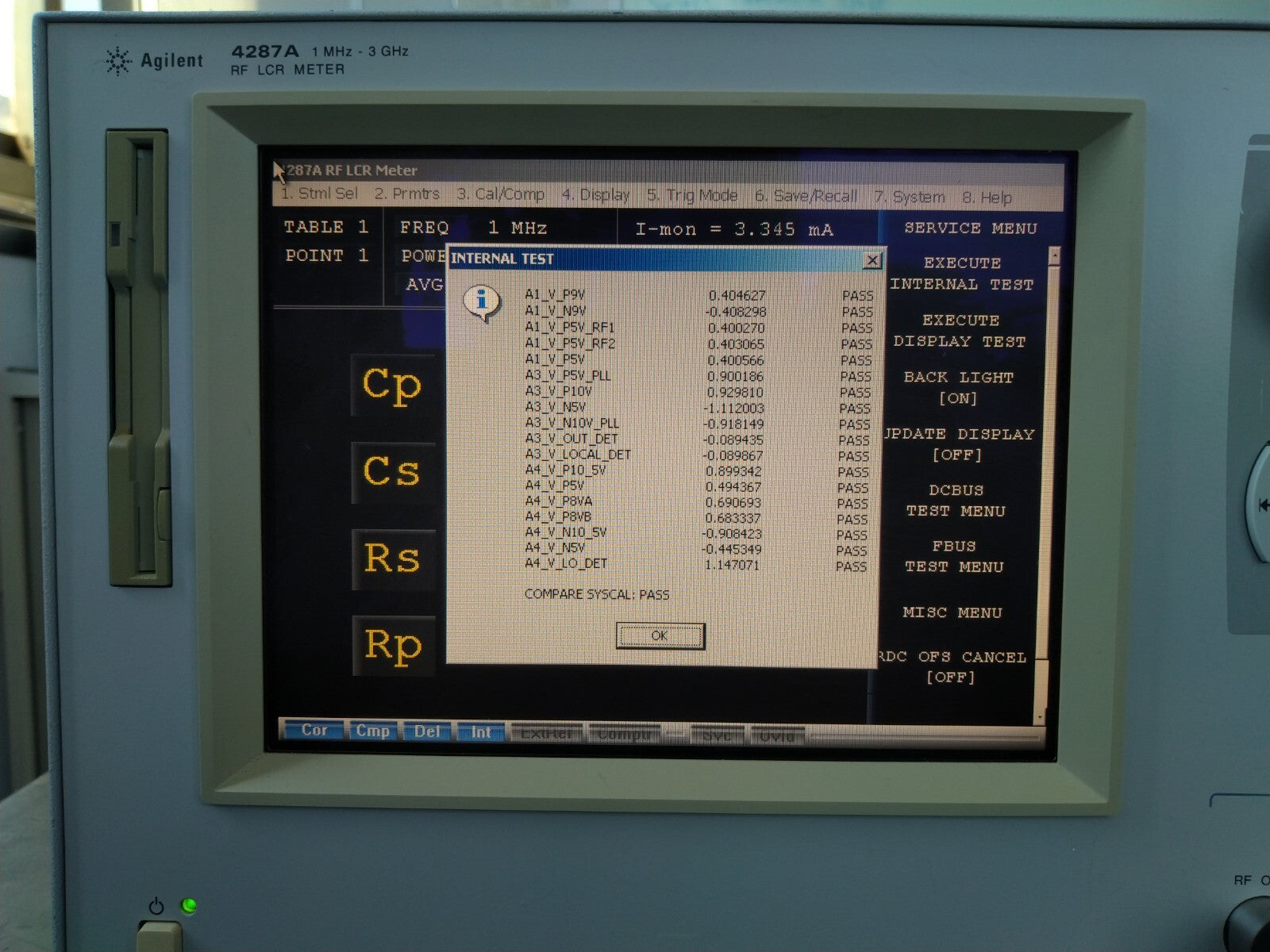The image size is (1270, 952).
Task: Open the Misc Menu softkey
Action: pyautogui.click(x=952, y=612)
